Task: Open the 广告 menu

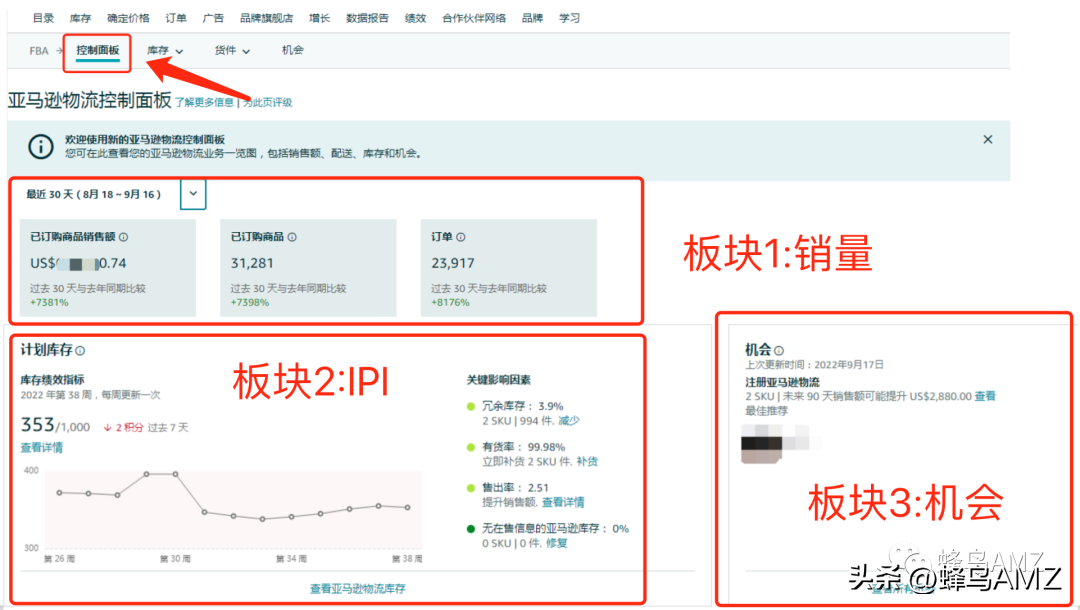Action: [x=214, y=18]
